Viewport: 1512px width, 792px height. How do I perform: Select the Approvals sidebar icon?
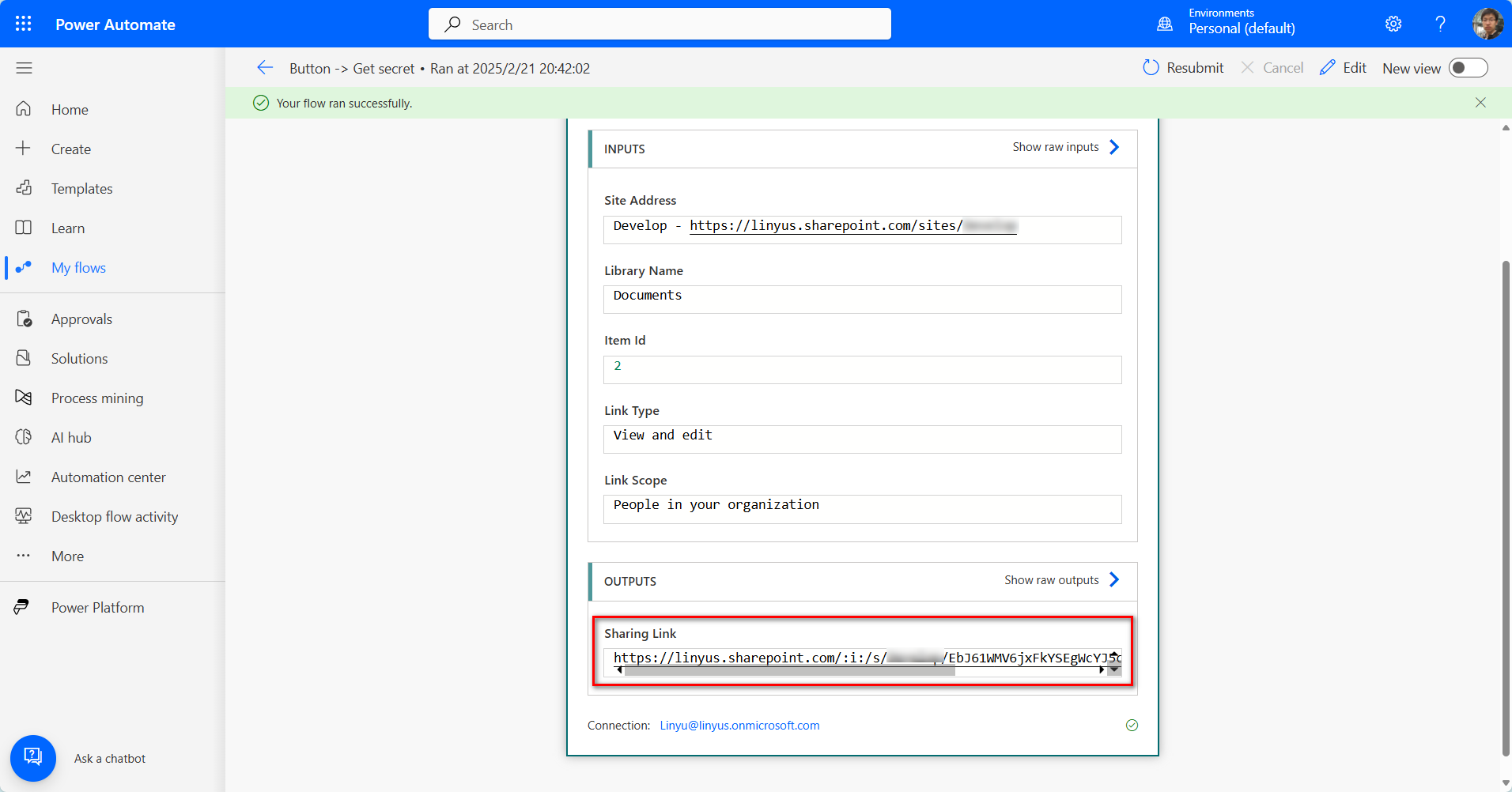pyautogui.click(x=24, y=319)
